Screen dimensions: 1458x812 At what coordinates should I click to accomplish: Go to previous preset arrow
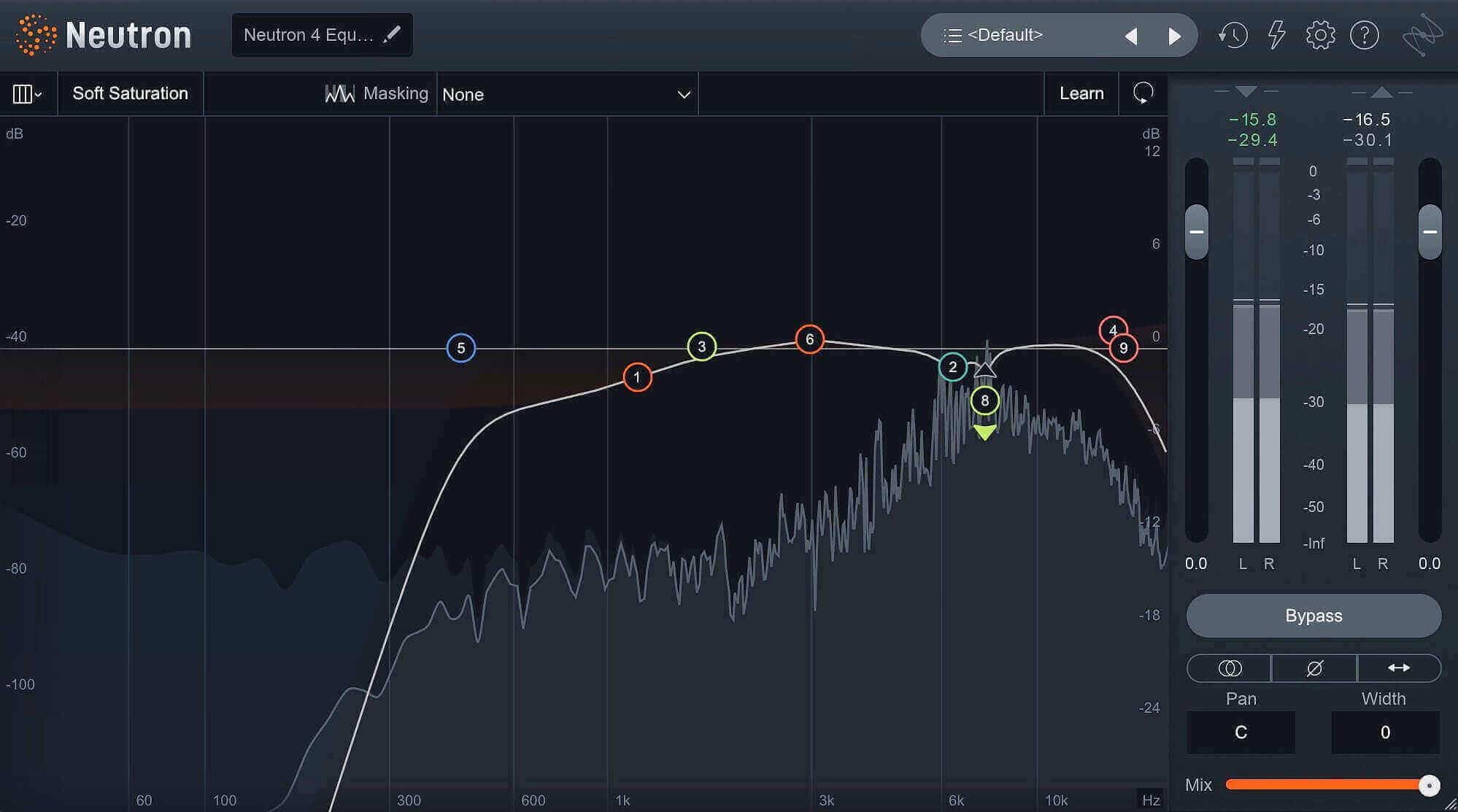click(x=1131, y=36)
